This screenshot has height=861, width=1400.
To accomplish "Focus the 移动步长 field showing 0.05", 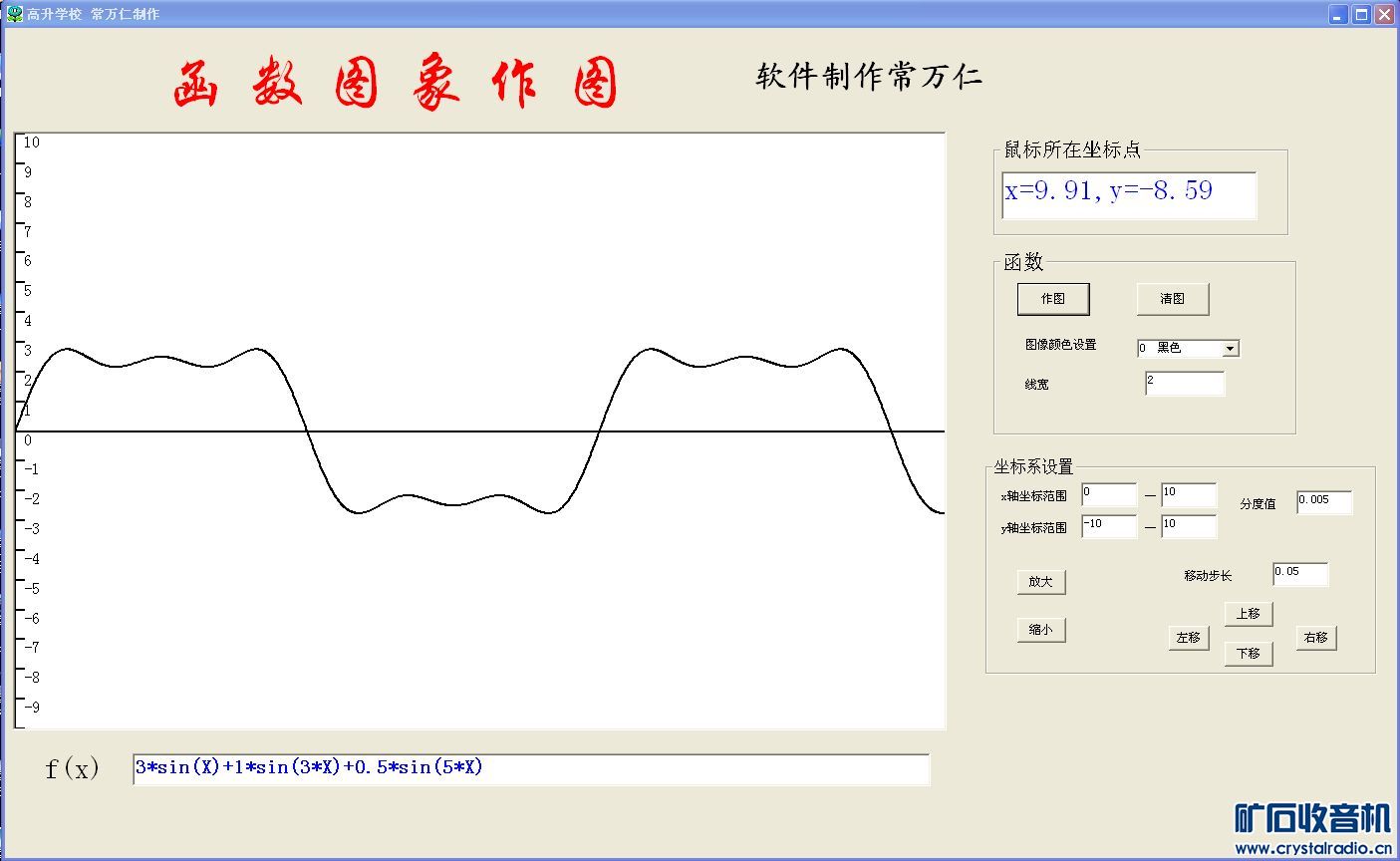I will coord(1300,575).
